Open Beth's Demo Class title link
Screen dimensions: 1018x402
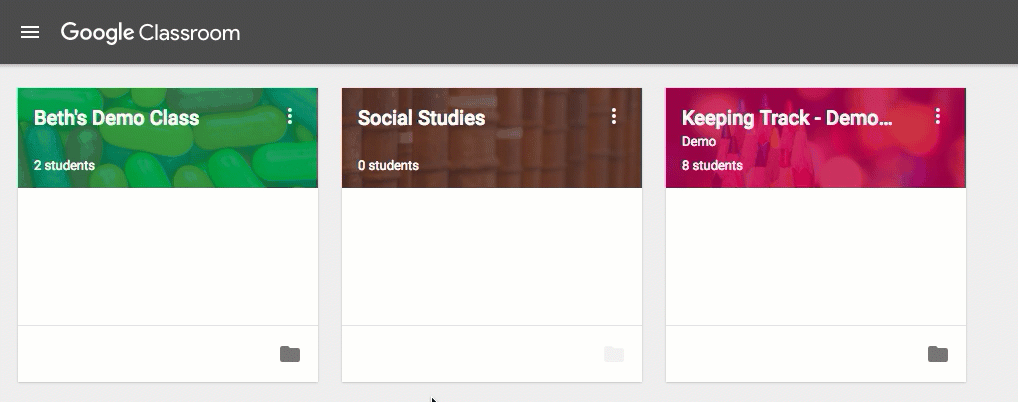(x=116, y=118)
